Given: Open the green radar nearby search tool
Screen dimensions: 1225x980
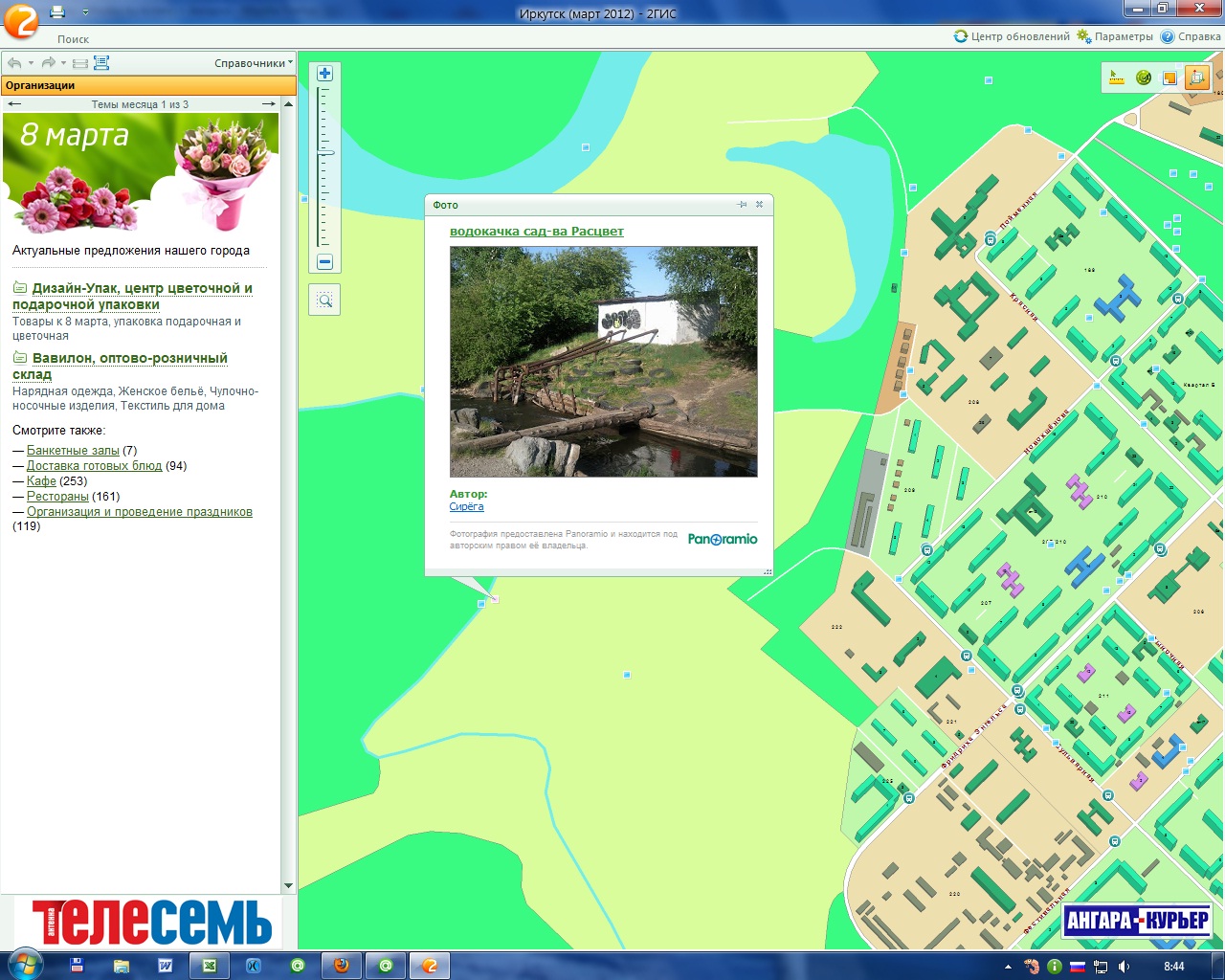Looking at the screenshot, I should (x=1143, y=78).
